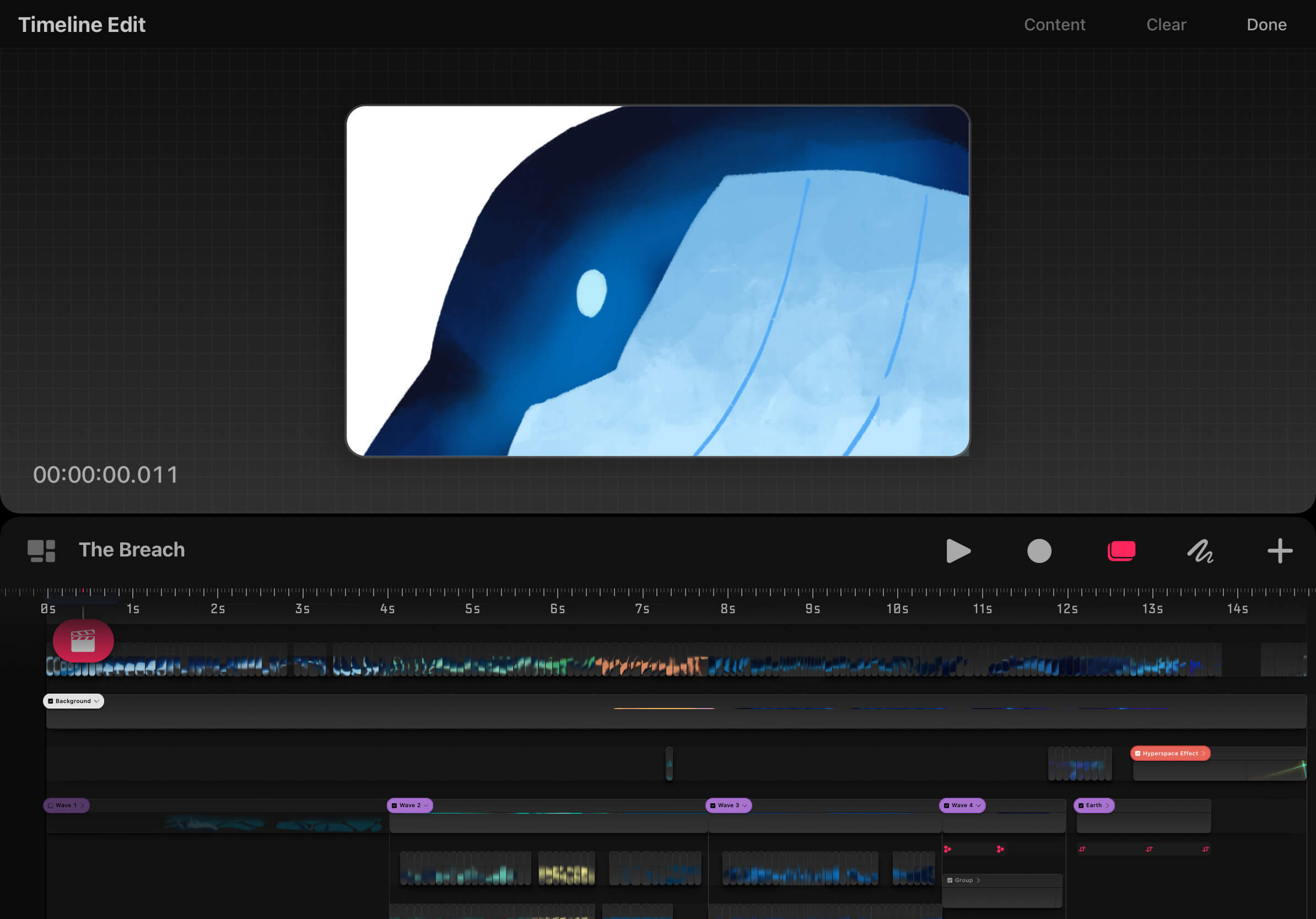Select the Draw tool squiggle icon
Screen dimensions: 1316x919
click(x=1200, y=551)
